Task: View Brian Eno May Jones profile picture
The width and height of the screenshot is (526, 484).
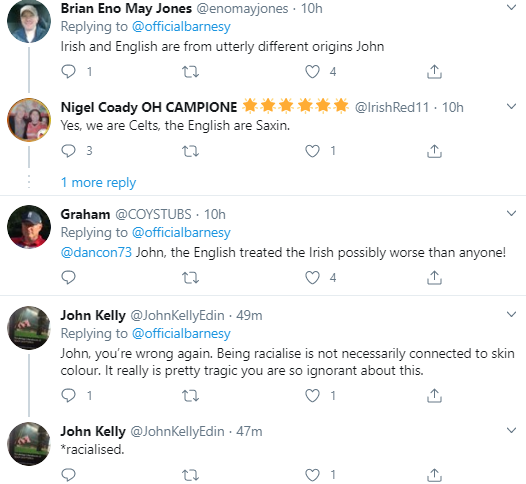Action: (29, 21)
